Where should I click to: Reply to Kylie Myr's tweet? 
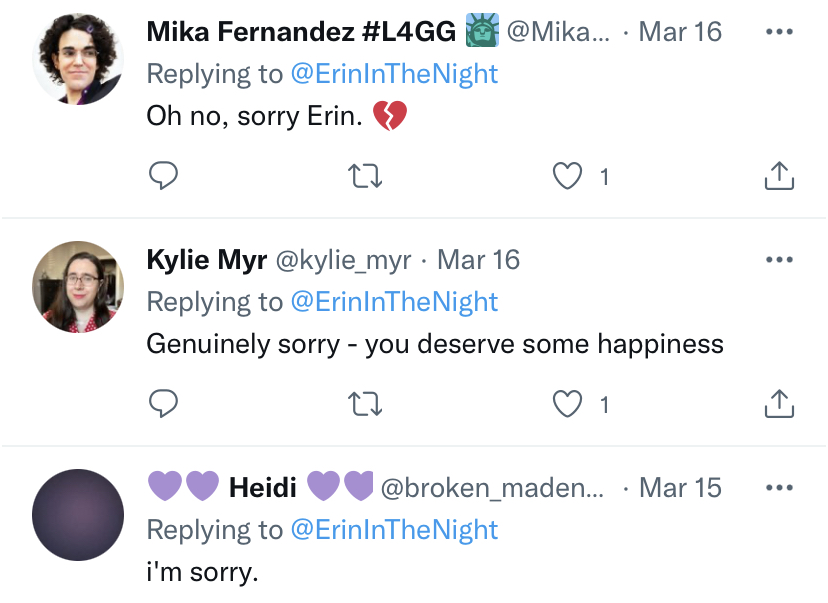(x=164, y=404)
